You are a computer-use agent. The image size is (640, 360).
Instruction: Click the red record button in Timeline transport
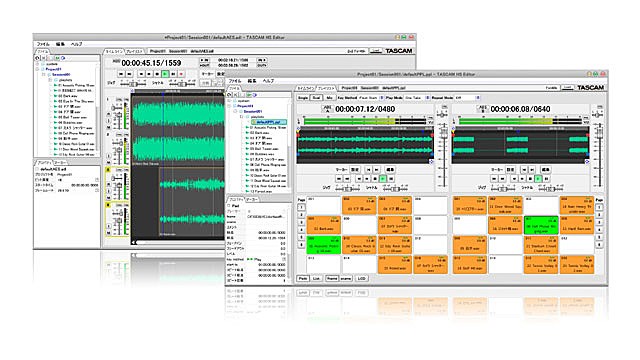(181, 74)
